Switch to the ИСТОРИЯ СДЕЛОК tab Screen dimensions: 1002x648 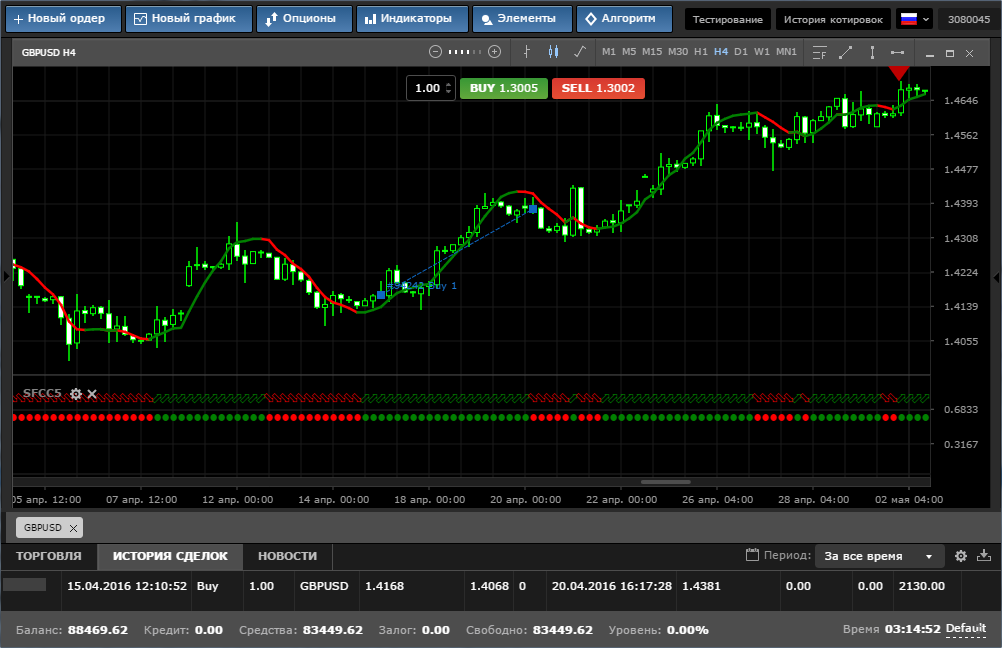pyautogui.click(x=170, y=556)
